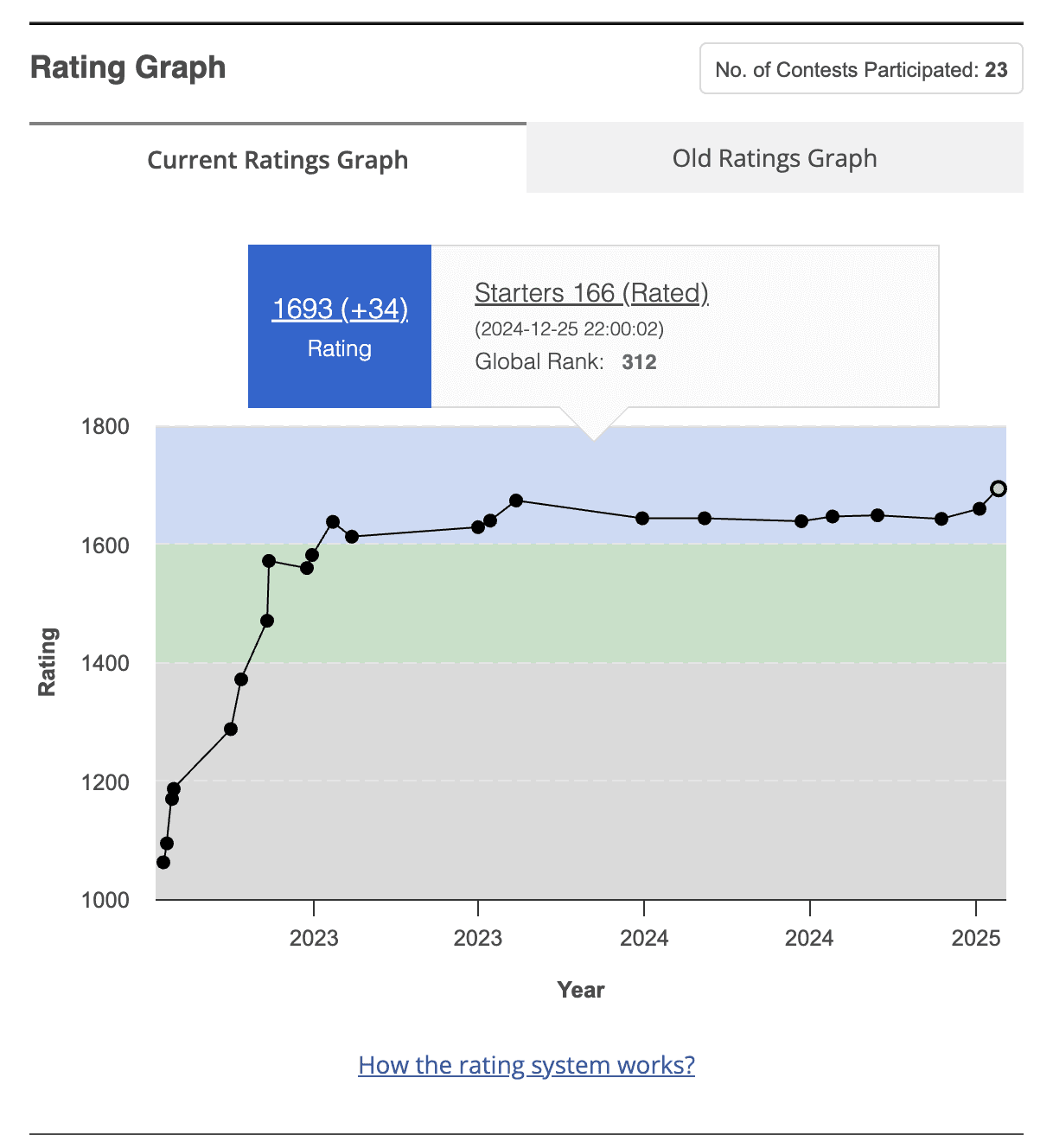Select the highlighted final data point
The width and height of the screenshot is (1053, 1148).
[x=999, y=488]
